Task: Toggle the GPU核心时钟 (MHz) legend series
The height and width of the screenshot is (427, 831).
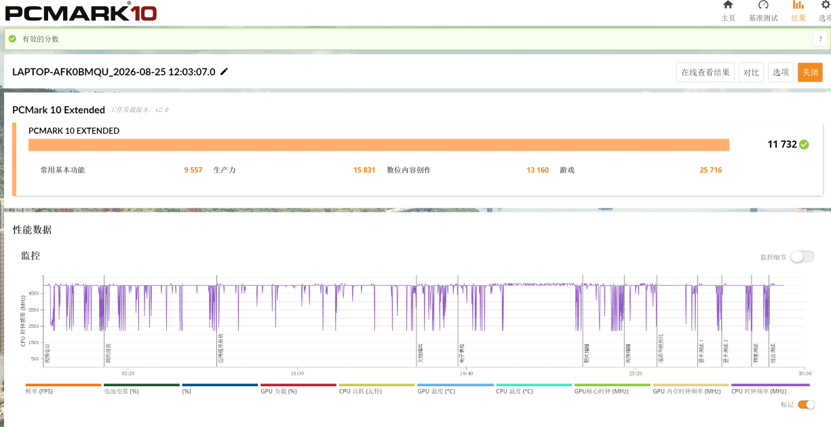Action: point(612,389)
